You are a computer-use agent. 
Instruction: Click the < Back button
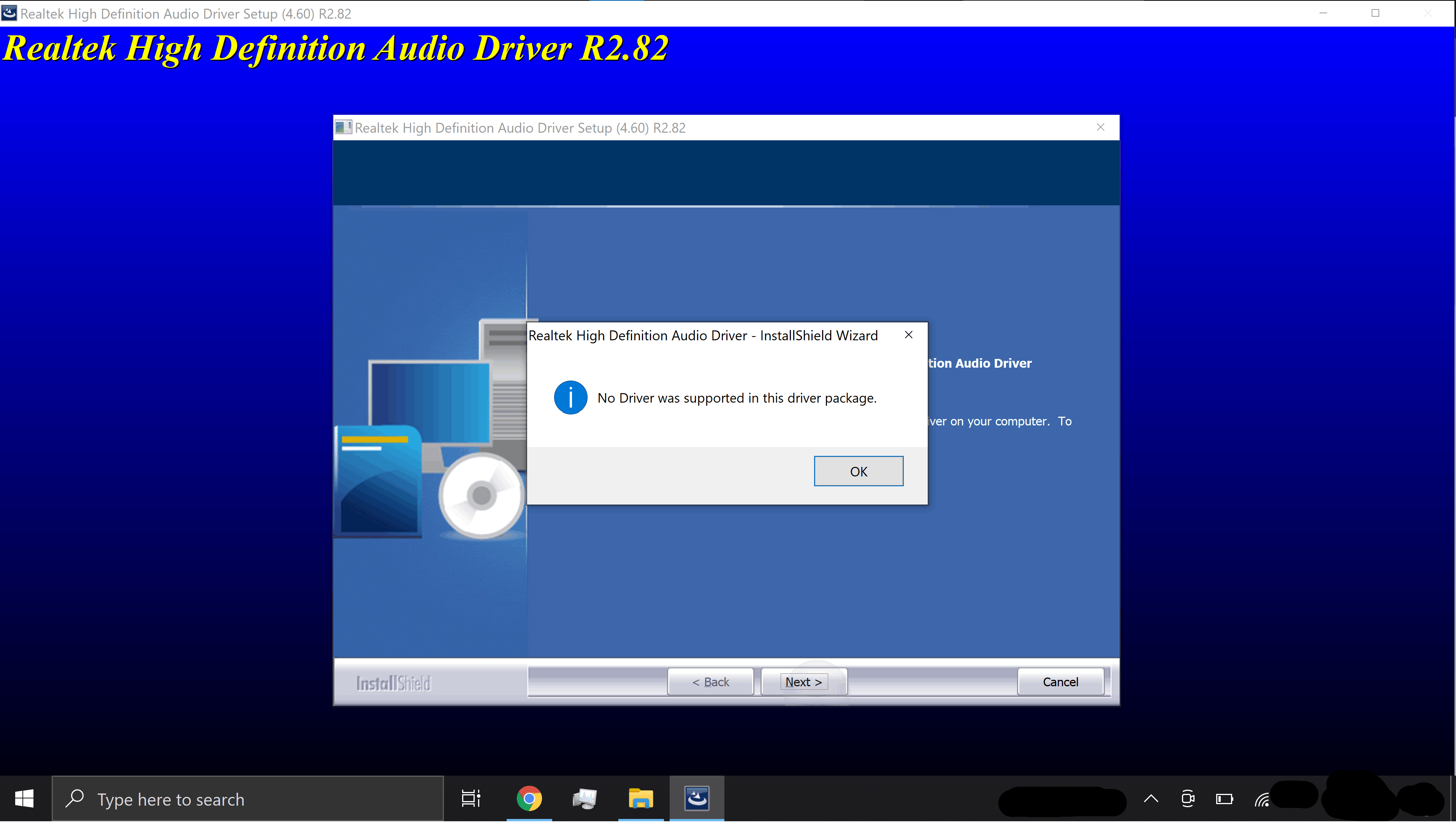point(710,682)
